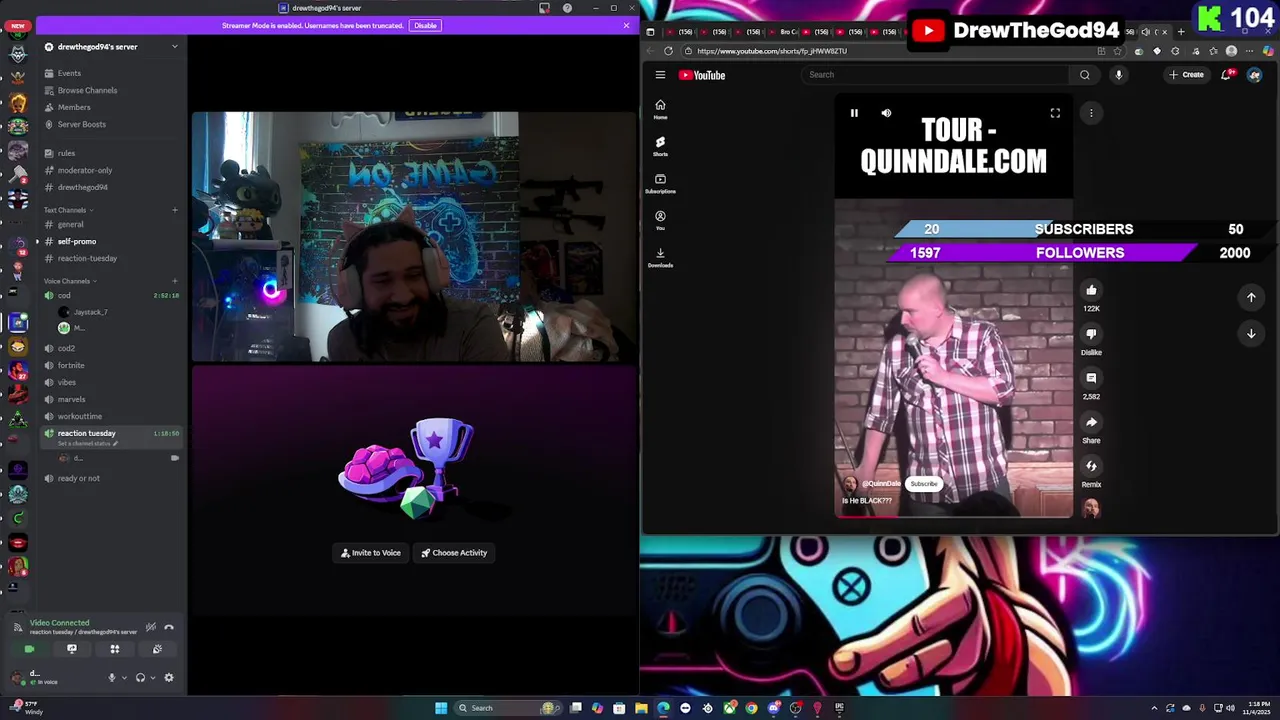Open YouTube notifications bell
The width and height of the screenshot is (1280, 720).
click(x=1227, y=75)
